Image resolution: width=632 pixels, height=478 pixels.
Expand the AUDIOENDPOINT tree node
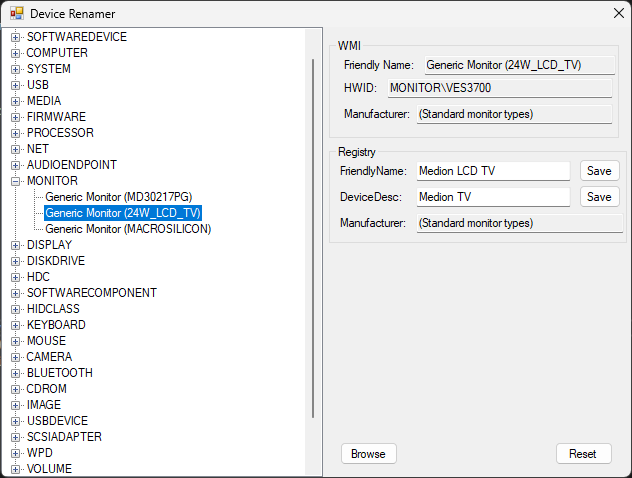coord(15,165)
